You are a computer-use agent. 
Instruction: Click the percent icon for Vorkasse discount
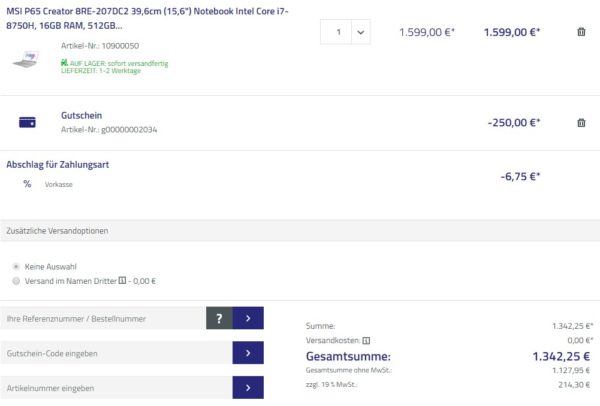click(27, 184)
